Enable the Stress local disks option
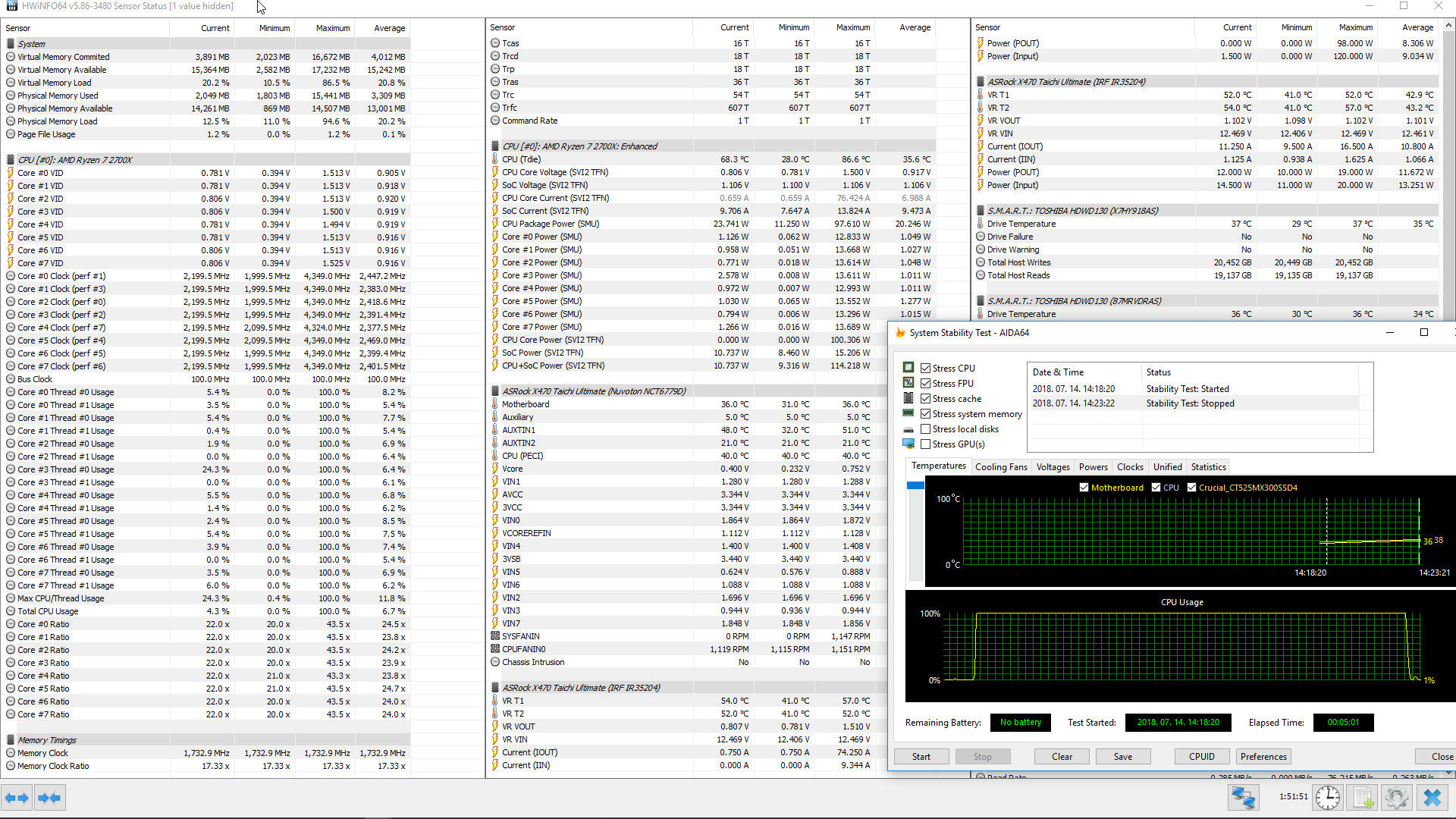The width and height of the screenshot is (1456, 819). pos(925,429)
